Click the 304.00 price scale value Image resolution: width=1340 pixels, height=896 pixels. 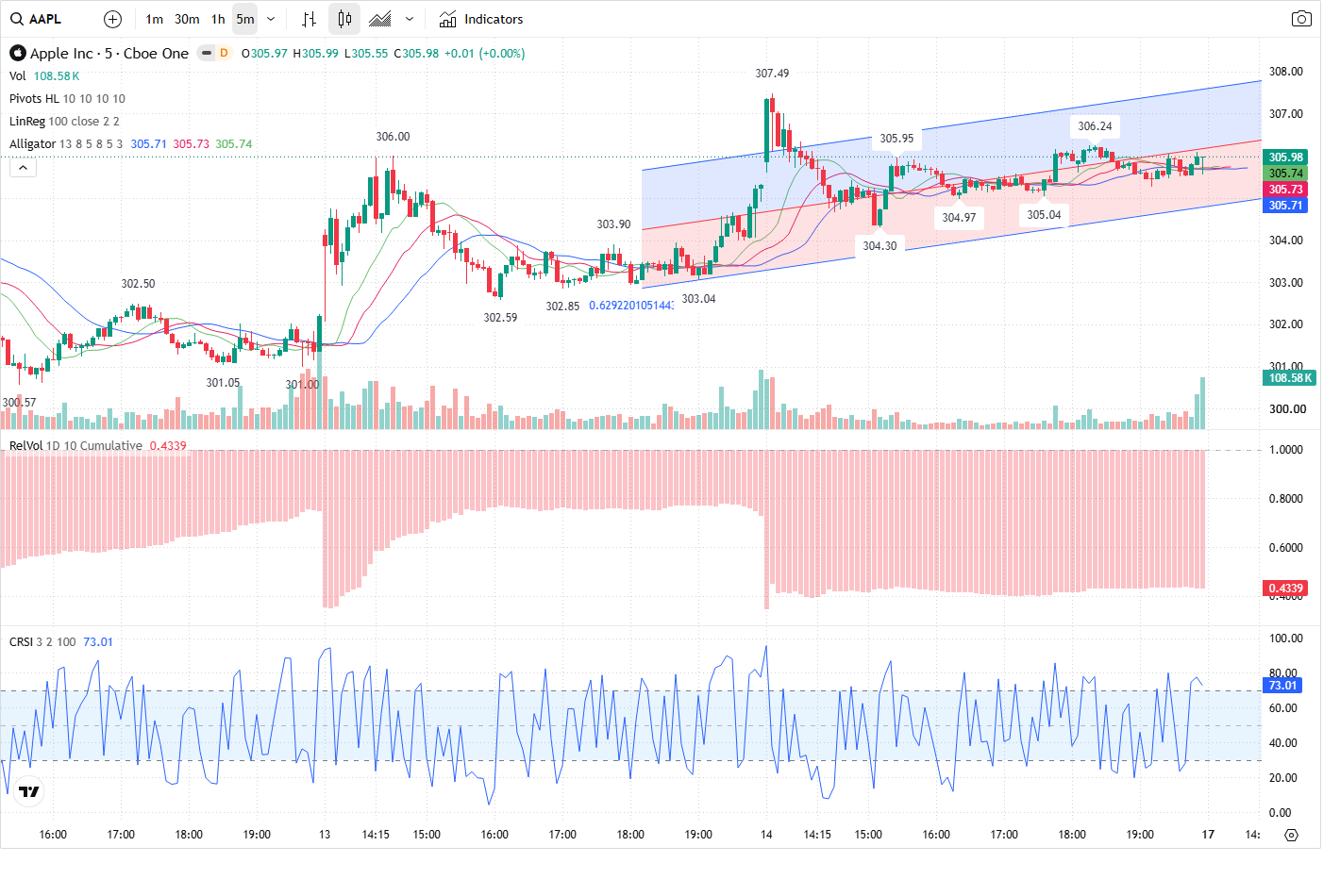pyautogui.click(x=1285, y=240)
